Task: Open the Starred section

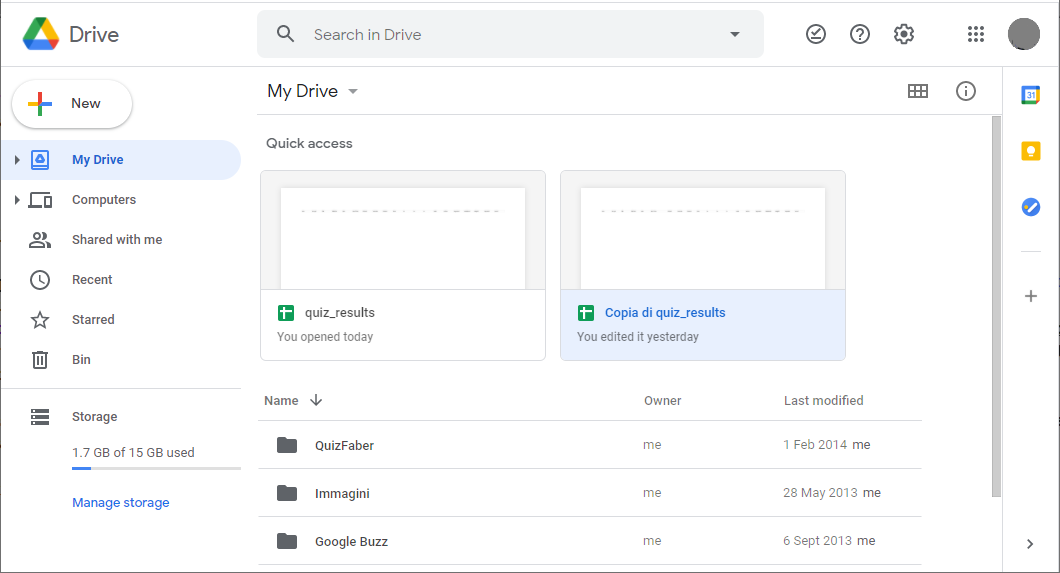Action: click(x=93, y=320)
